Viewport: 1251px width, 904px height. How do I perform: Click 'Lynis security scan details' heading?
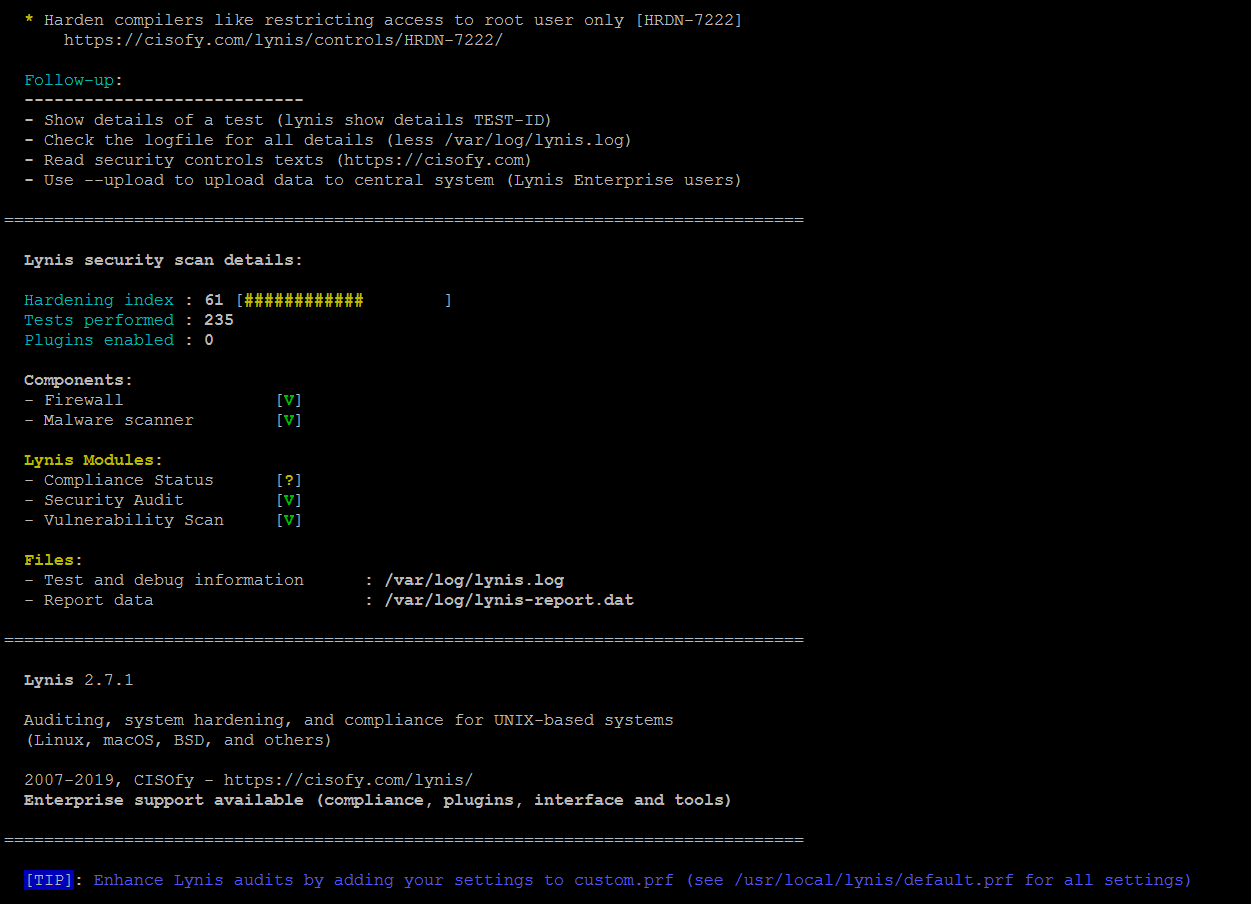pyautogui.click(x=163, y=260)
